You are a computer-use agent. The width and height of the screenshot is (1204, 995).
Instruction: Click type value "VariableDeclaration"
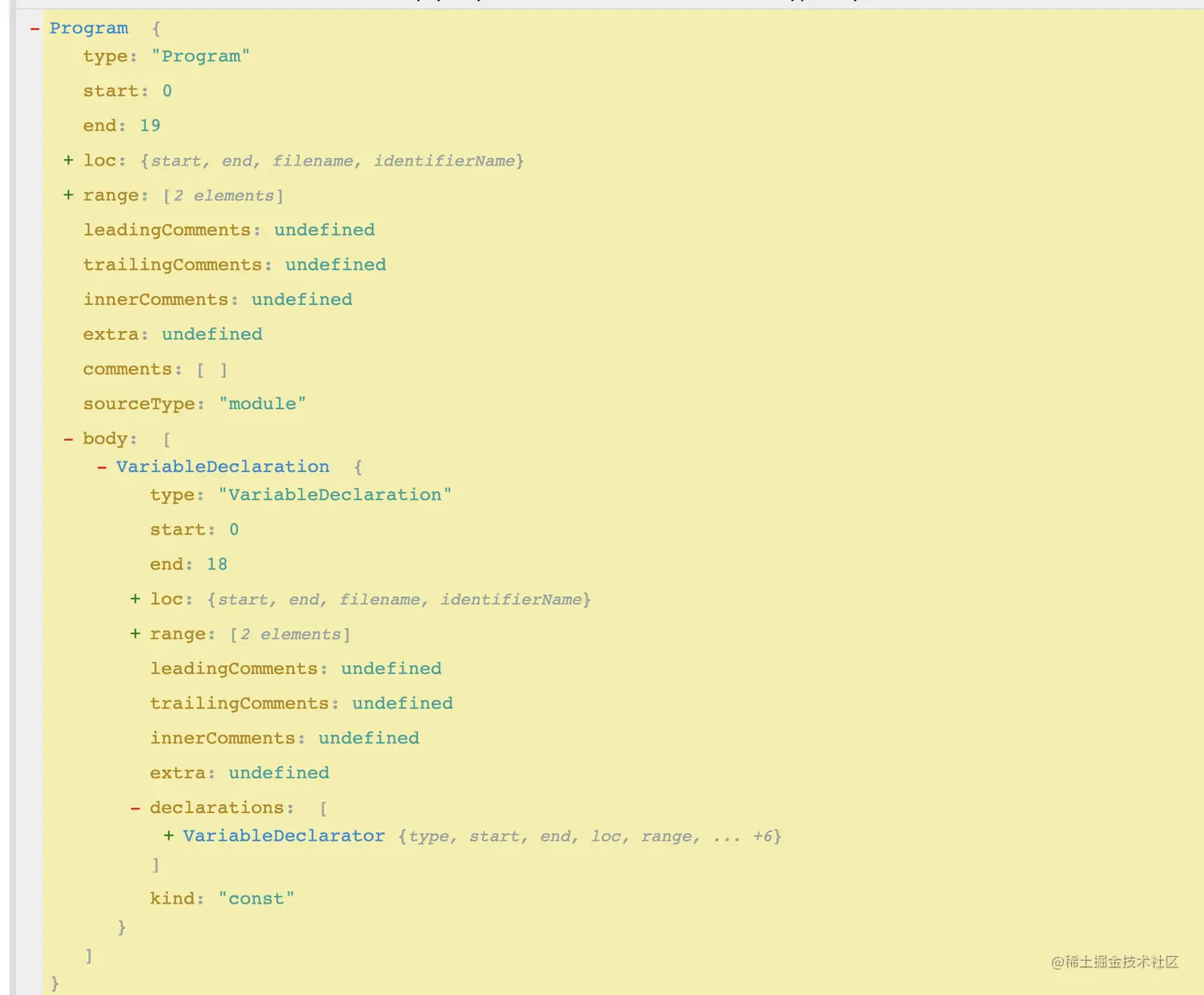334,495
